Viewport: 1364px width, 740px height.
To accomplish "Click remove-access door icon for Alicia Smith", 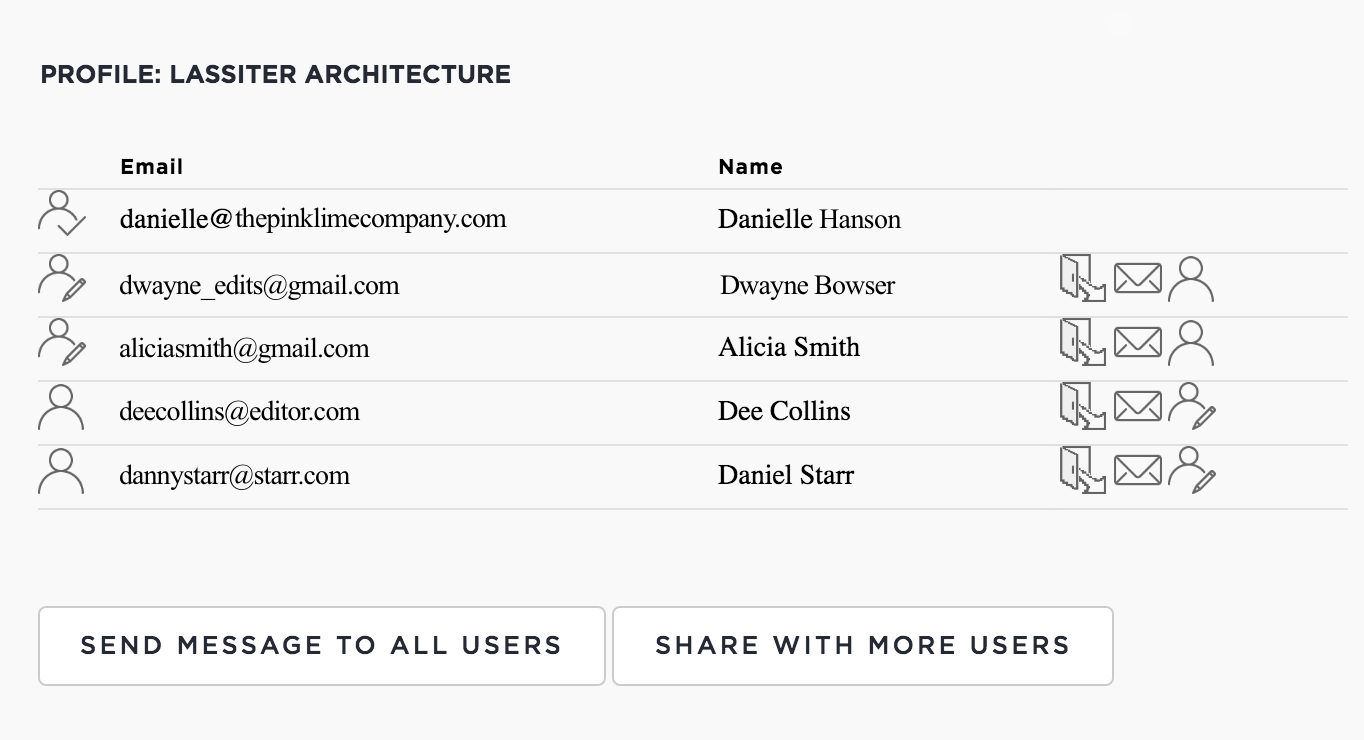I will (1083, 342).
